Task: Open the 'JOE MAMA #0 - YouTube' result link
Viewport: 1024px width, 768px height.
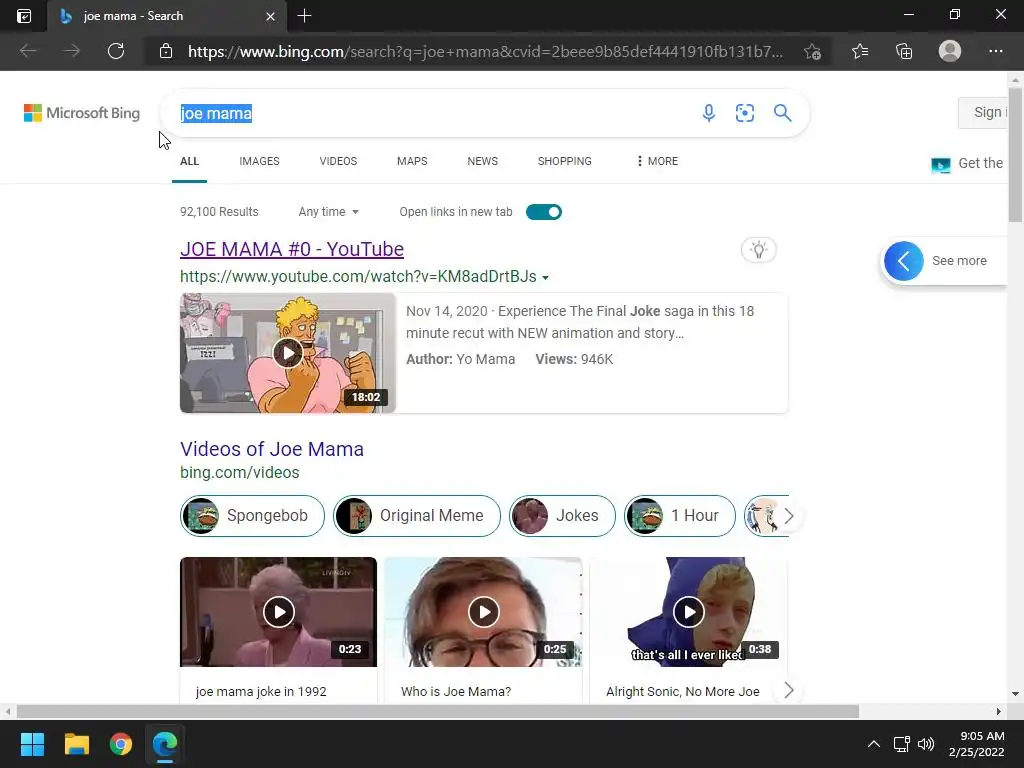Action: (292, 249)
